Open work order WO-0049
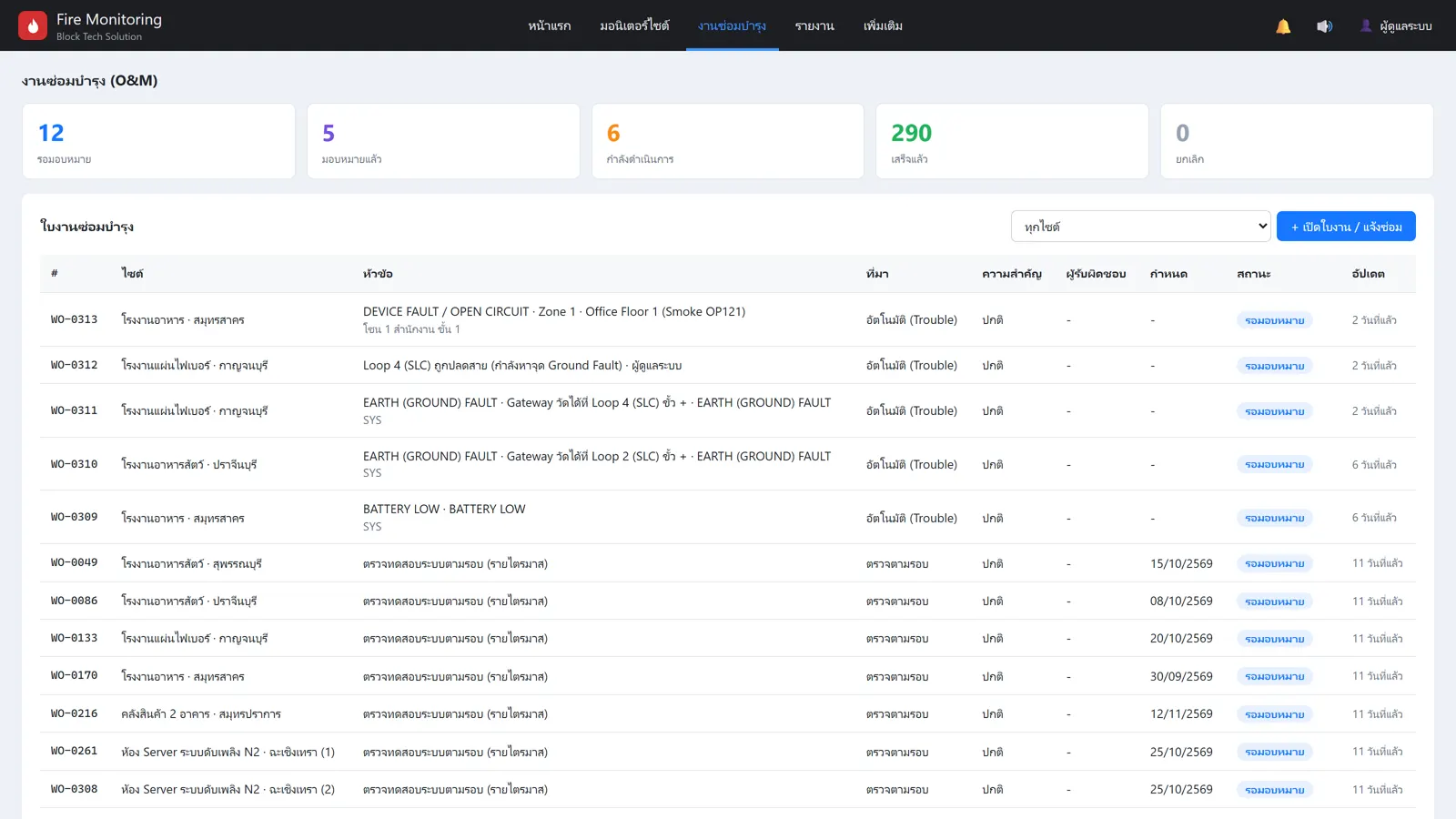Image resolution: width=1456 pixels, height=819 pixels. coord(728,563)
